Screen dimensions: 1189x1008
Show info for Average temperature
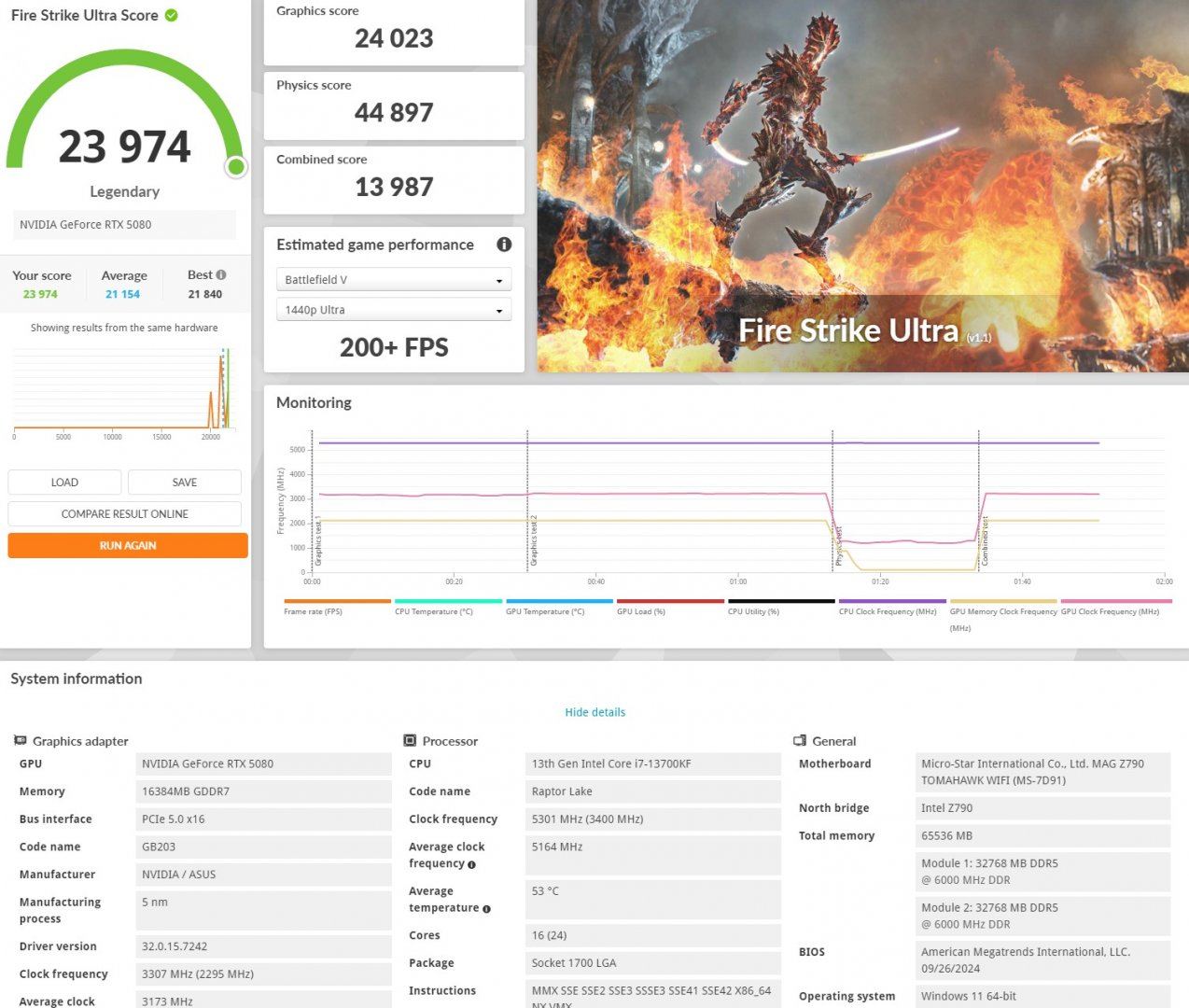486,908
